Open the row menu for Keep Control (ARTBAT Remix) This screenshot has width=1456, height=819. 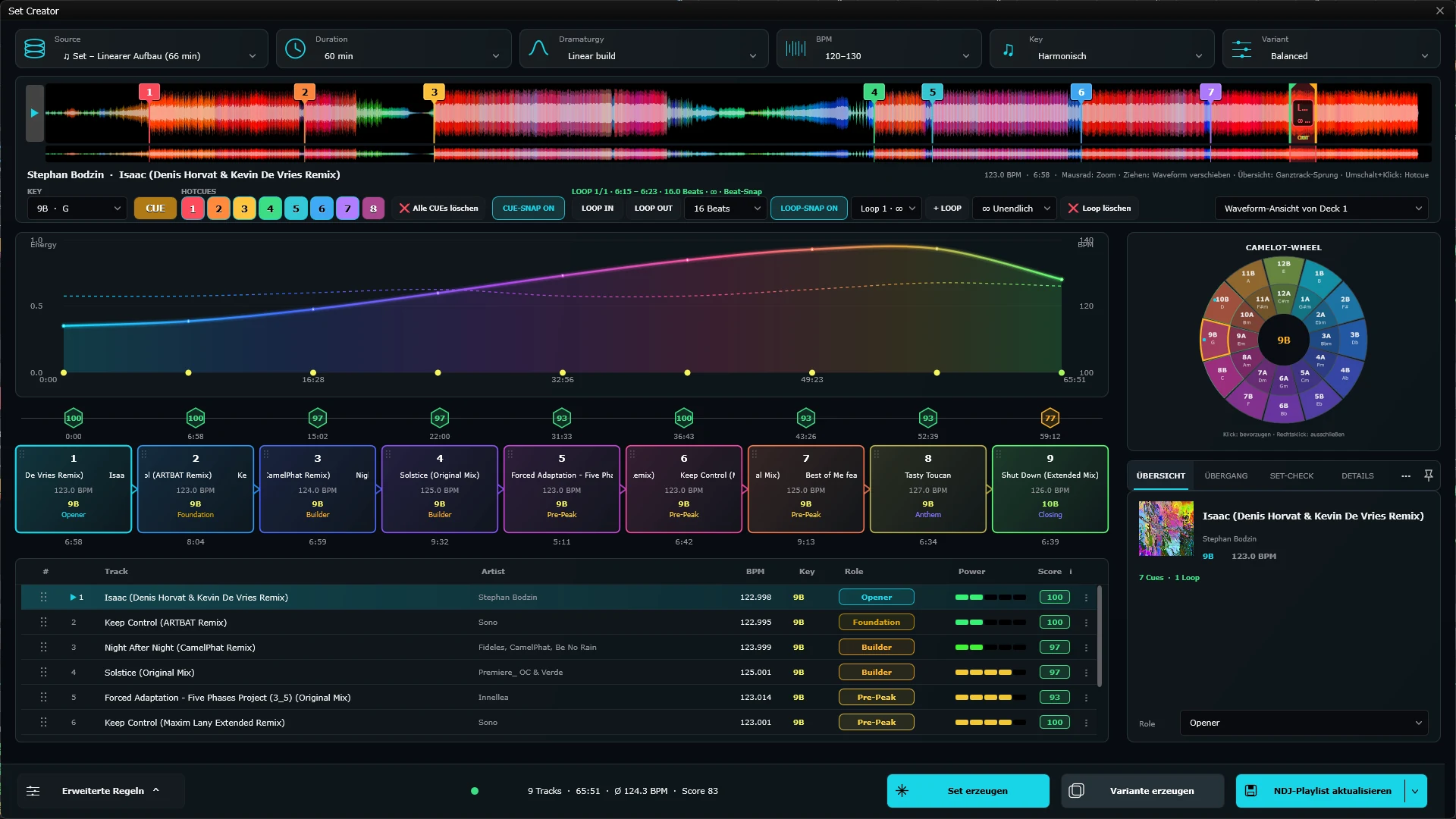(x=1086, y=623)
